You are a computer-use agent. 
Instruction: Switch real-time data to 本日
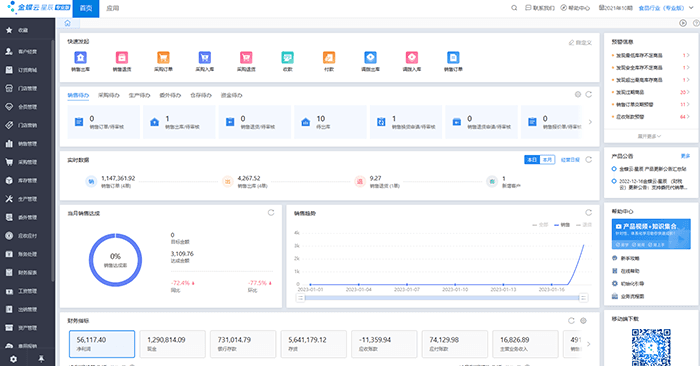click(532, 160)
